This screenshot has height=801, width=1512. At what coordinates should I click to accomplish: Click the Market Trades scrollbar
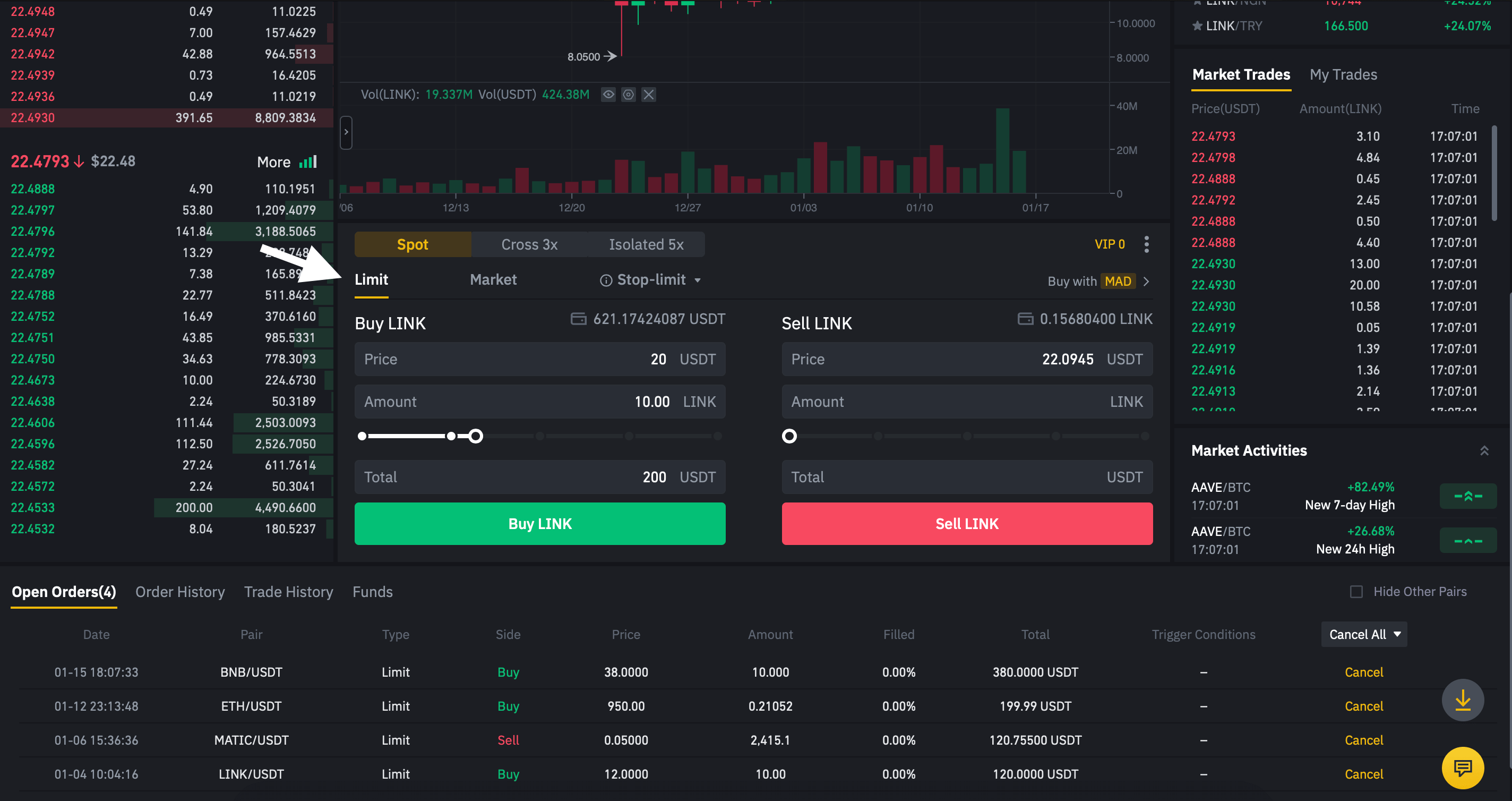pyautogui.click(x=1494, y=173)
